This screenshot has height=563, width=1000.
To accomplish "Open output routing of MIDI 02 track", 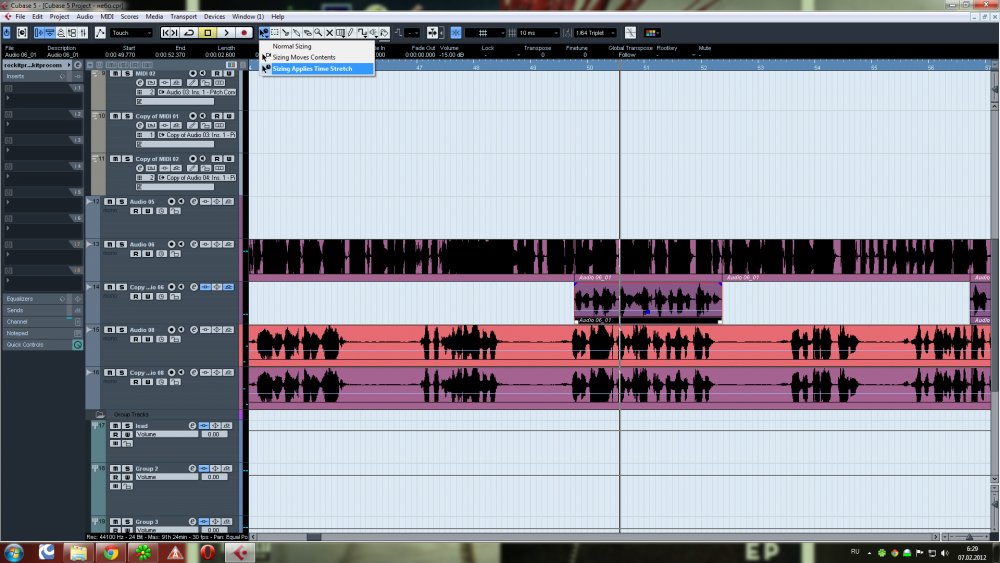I will pyautogui.click(x=196, y=92).
